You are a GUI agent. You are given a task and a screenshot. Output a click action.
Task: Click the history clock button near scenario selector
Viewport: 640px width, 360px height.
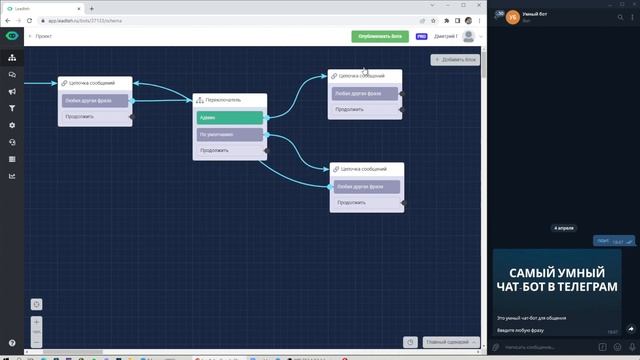pos(410,342)
